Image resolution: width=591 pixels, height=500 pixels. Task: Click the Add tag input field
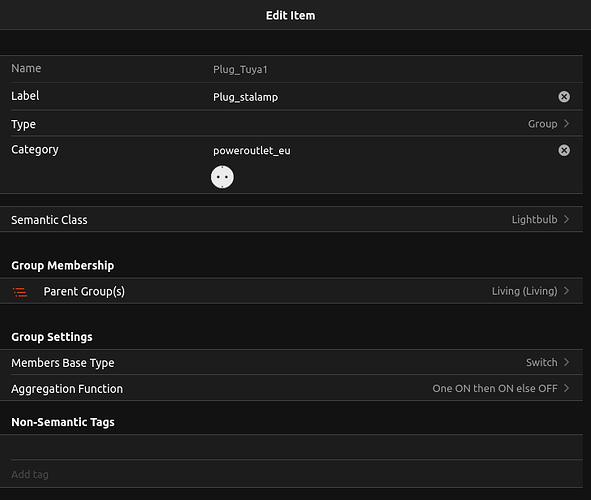pyautogui.click(x=296, y=474)
